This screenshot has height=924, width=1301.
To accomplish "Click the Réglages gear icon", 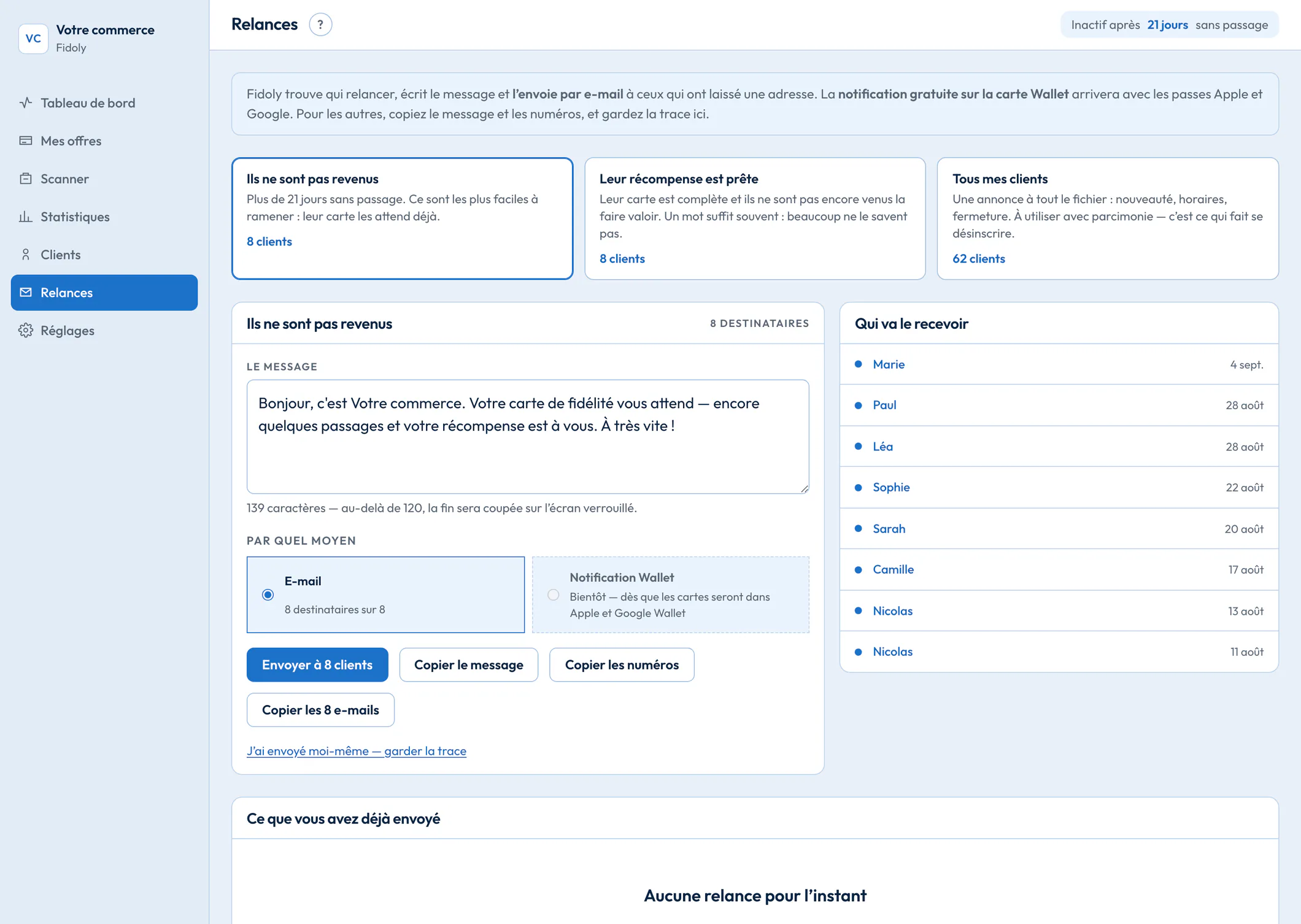I will coord(26,330).
